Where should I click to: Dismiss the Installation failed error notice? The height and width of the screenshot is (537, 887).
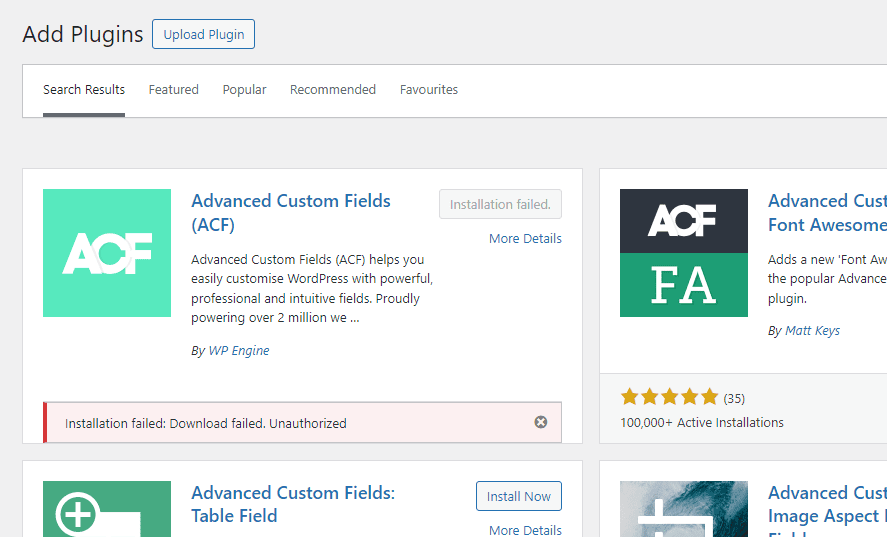coord(541,422)
